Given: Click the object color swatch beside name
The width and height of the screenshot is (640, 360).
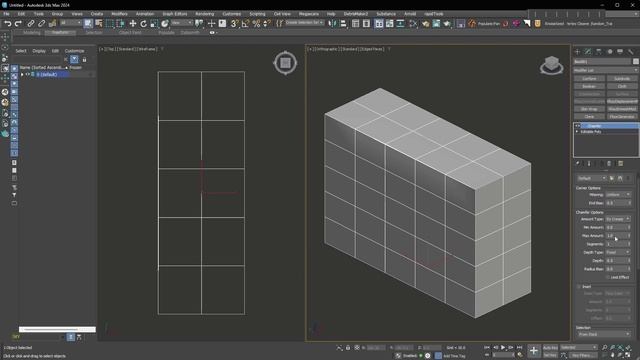Looking at the screenshot, I should pyautogui.click(x=636, y=62).
